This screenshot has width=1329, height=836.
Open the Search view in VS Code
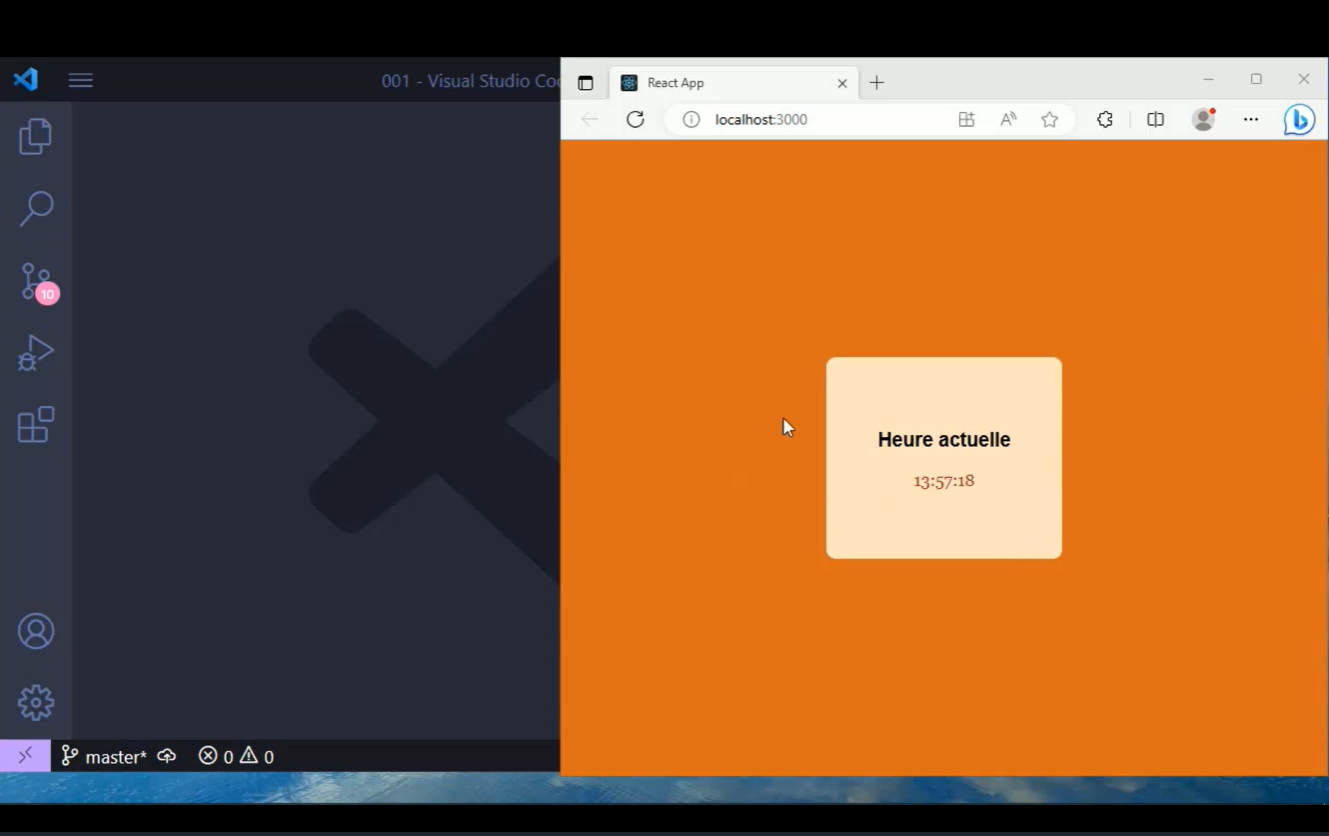(35, 208)
